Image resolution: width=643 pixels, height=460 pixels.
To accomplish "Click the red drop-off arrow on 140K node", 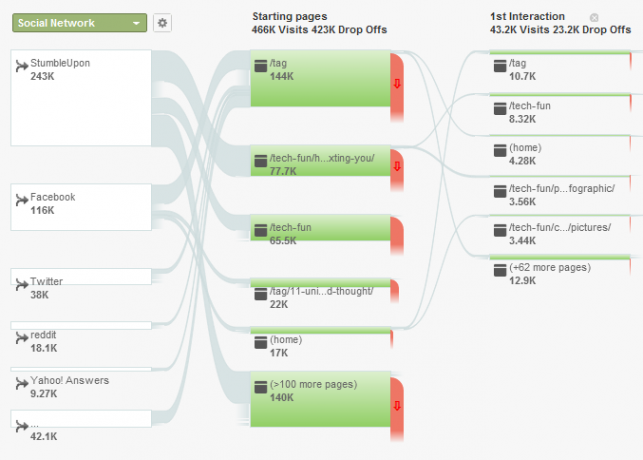I will 397,406.
